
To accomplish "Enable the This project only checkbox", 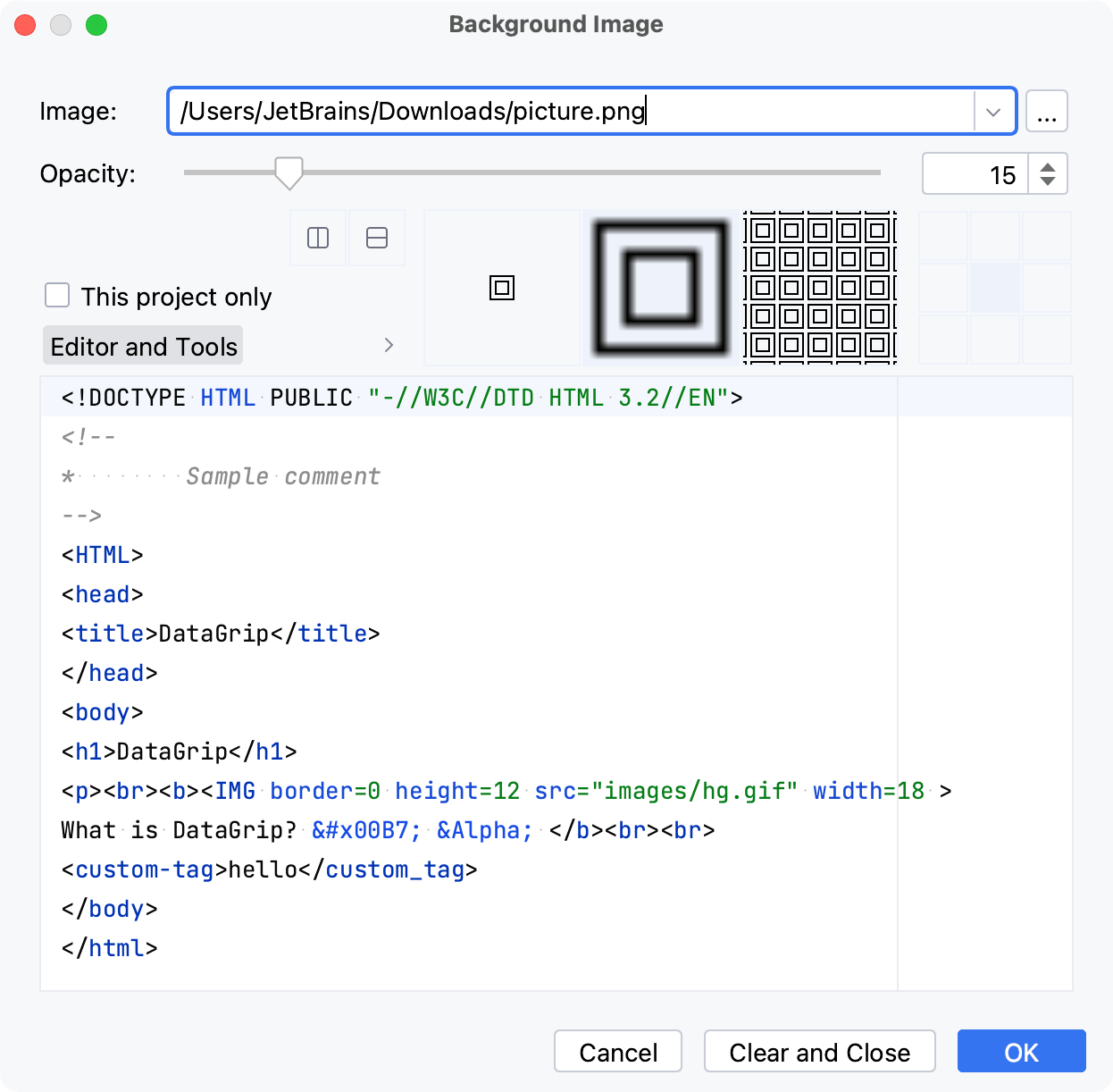I will tap(58, 296).
